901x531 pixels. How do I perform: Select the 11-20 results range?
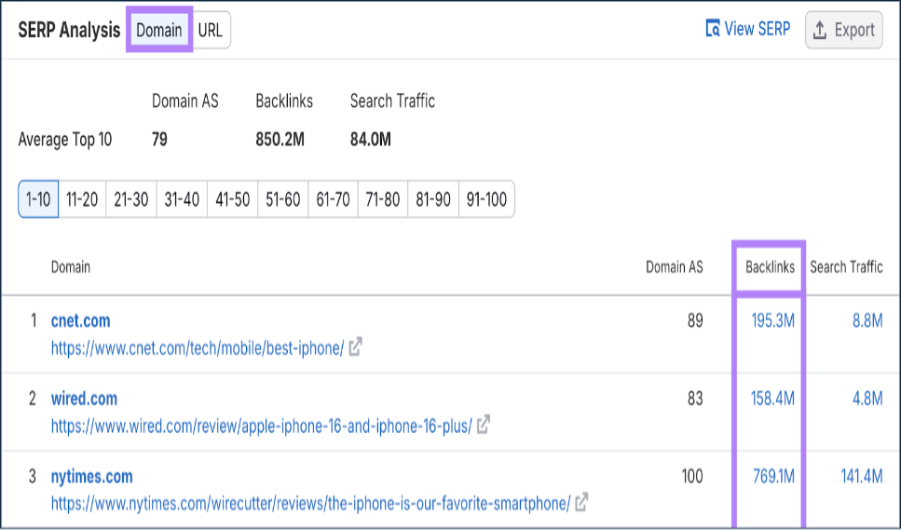tap(82, 199)
